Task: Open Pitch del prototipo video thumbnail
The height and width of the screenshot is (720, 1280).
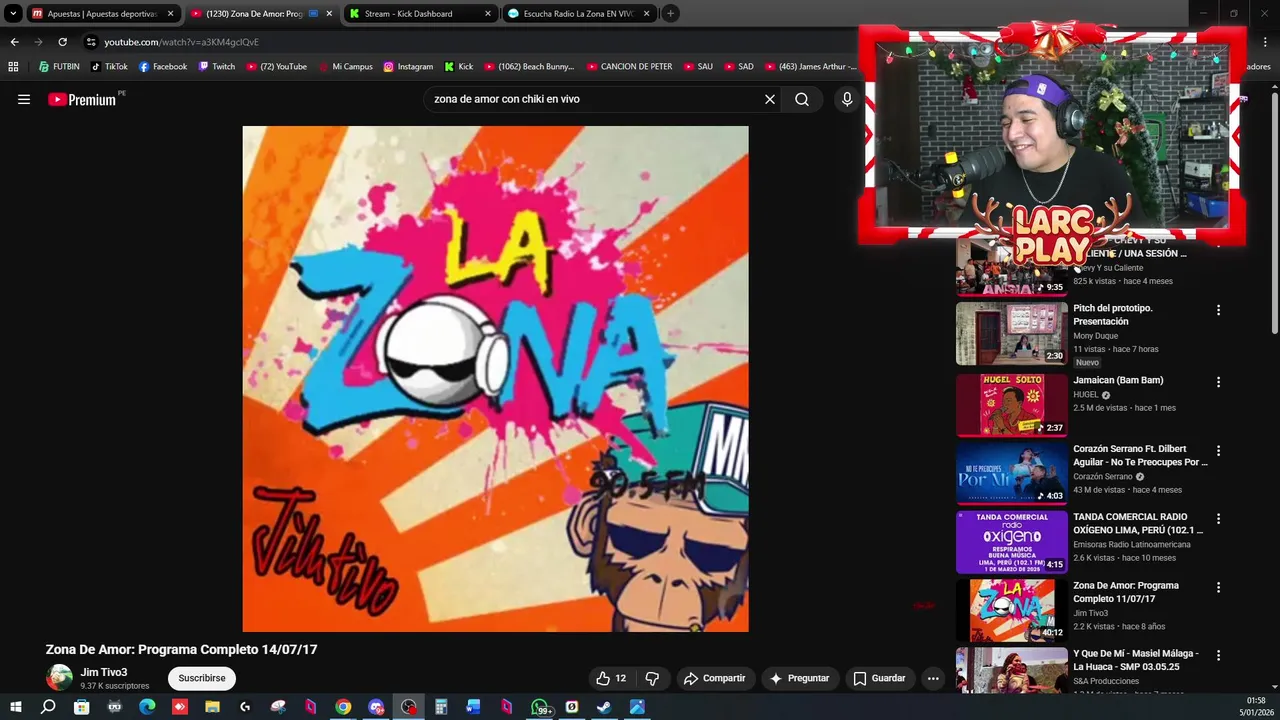Action: [x=1012, y=333]
